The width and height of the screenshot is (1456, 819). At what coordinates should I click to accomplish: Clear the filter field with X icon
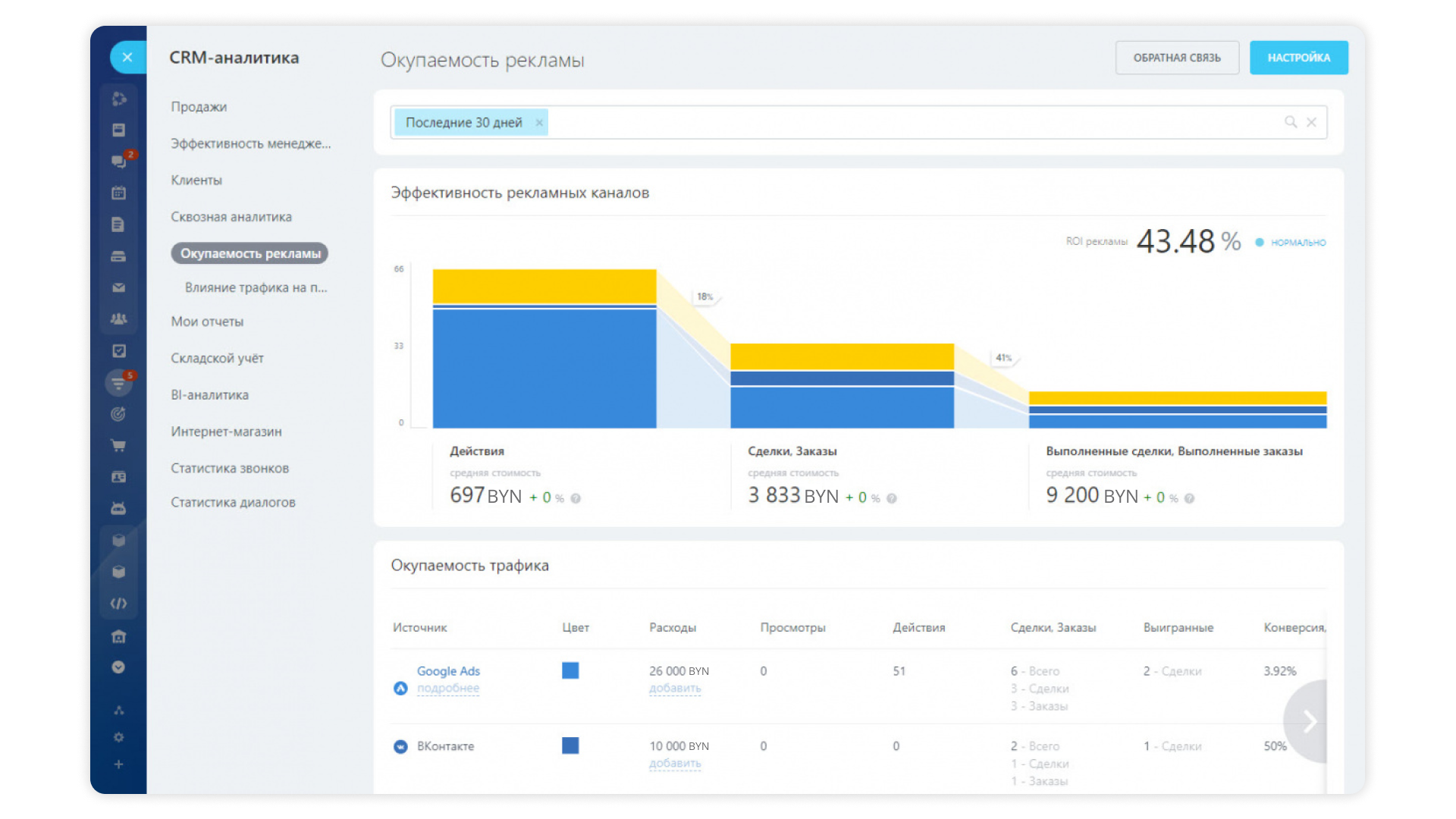(1311, 122)
